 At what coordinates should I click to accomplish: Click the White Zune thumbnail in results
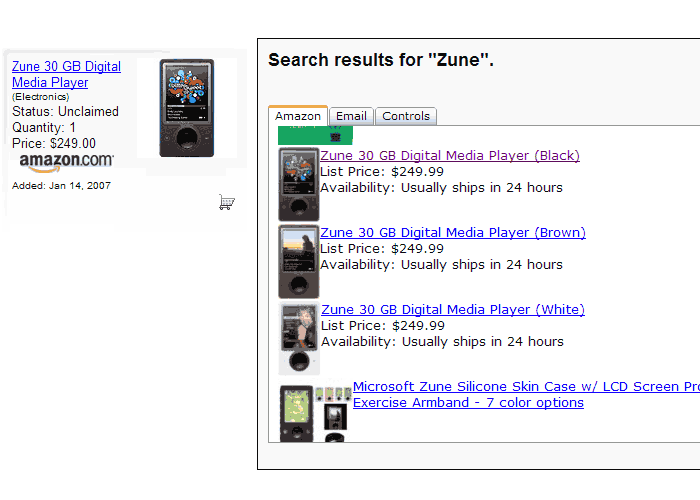coord(299,338)
